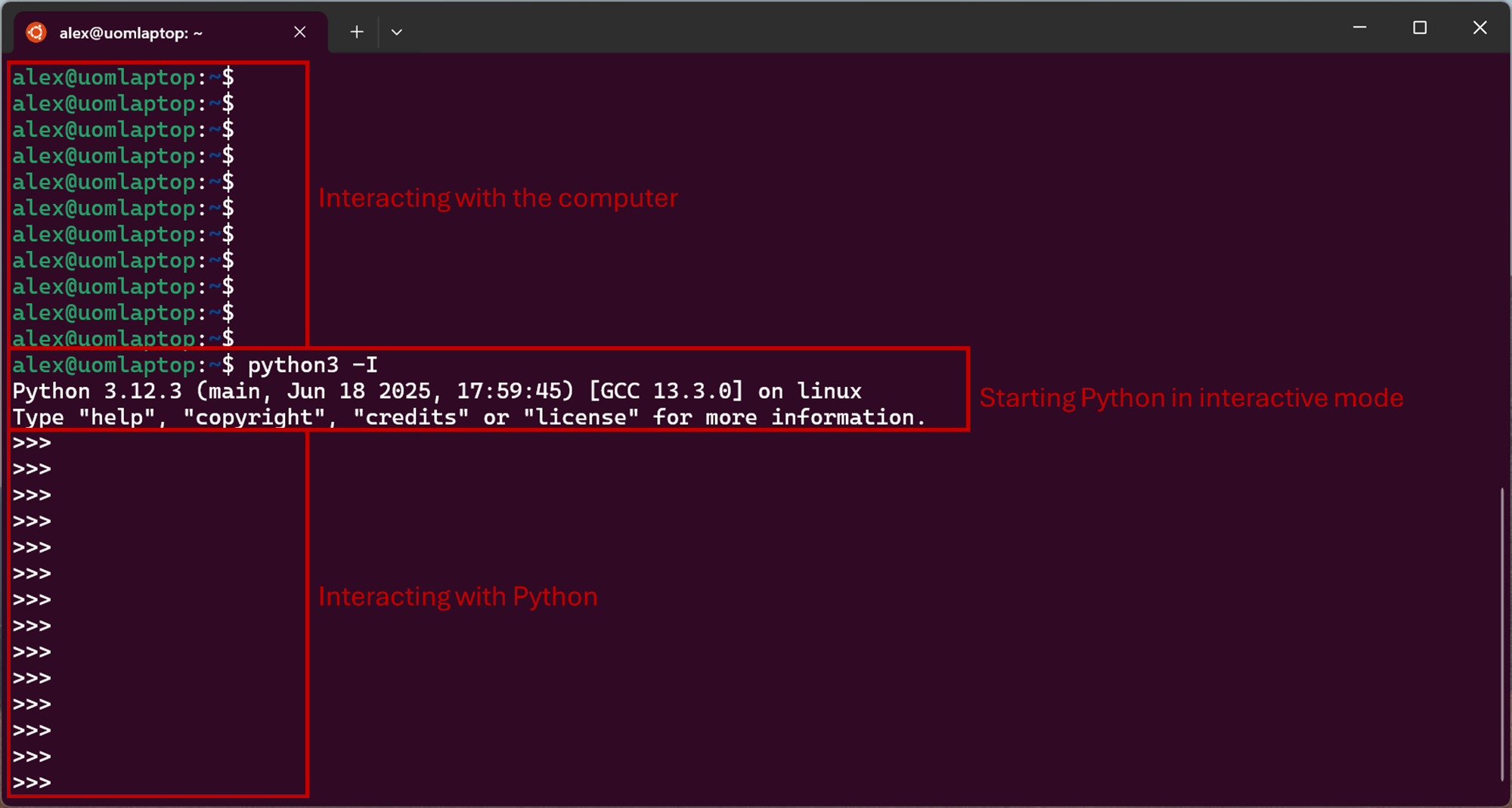Click the "Interacting with Python" annotation
Viewport: 1512px width, 808px height.
[x=457, y=596]
